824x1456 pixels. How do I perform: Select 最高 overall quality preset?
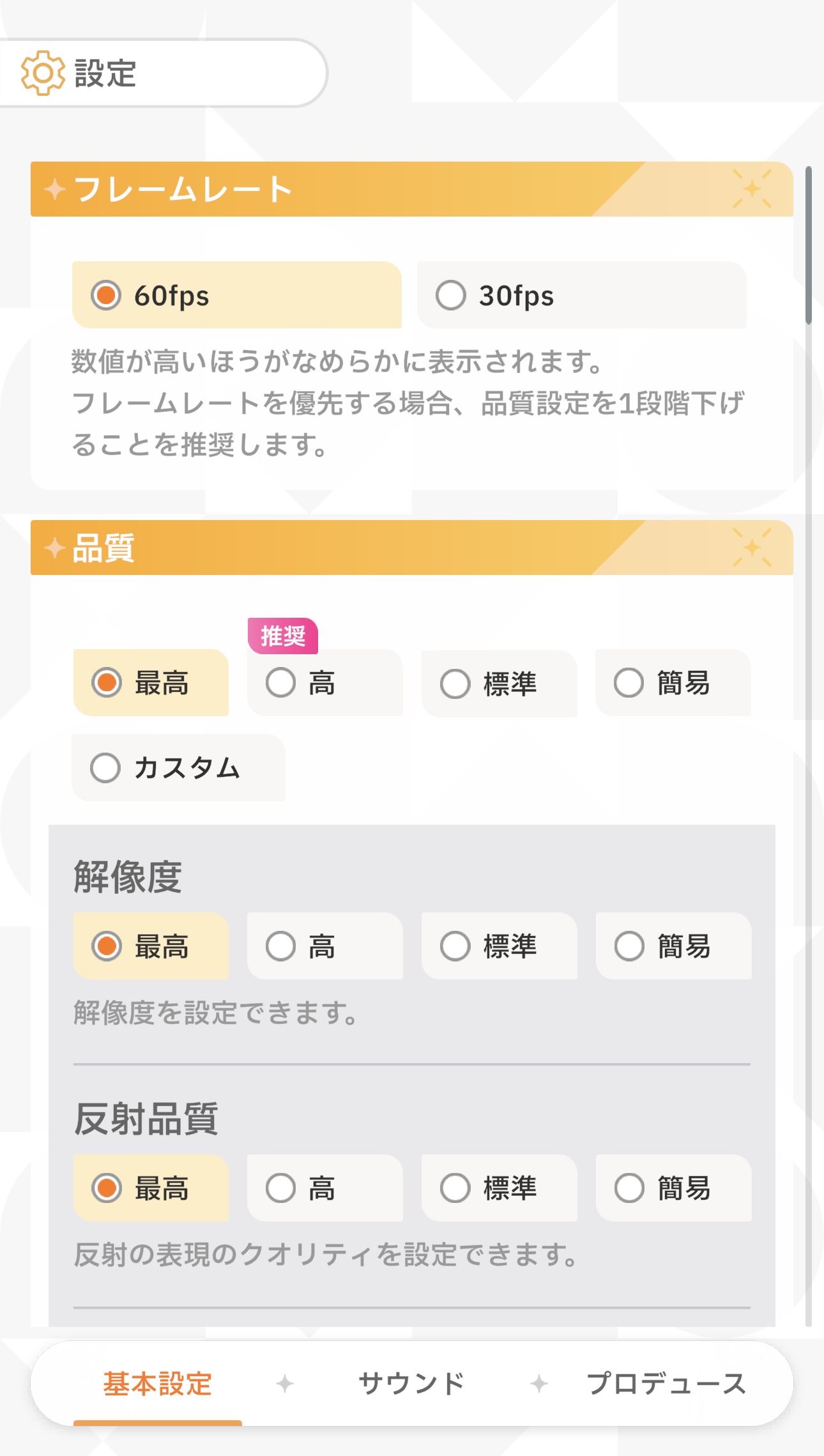(151, 683)
